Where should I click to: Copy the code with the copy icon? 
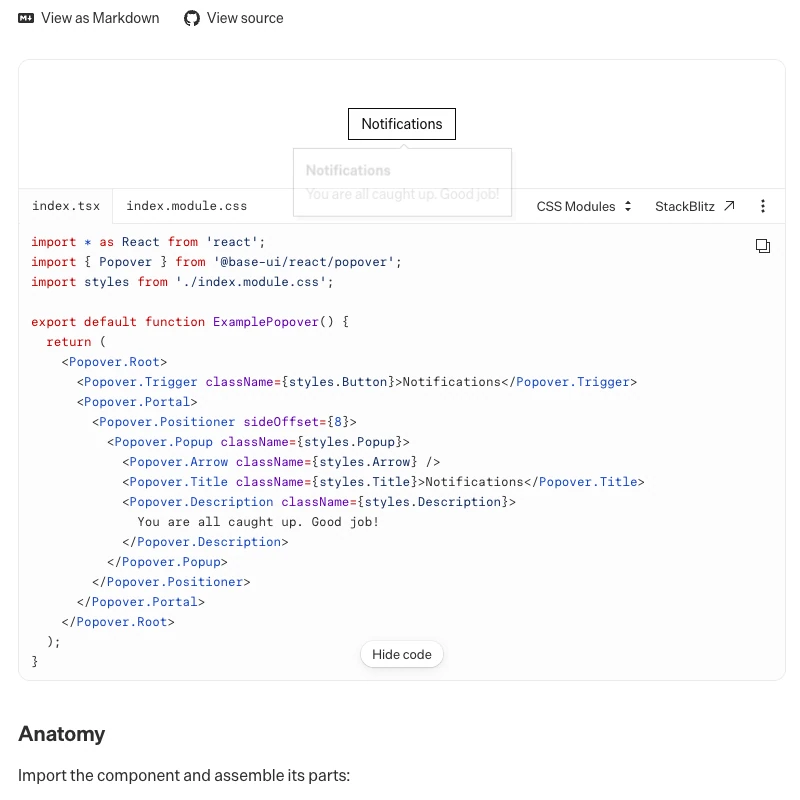click(763, 246)
